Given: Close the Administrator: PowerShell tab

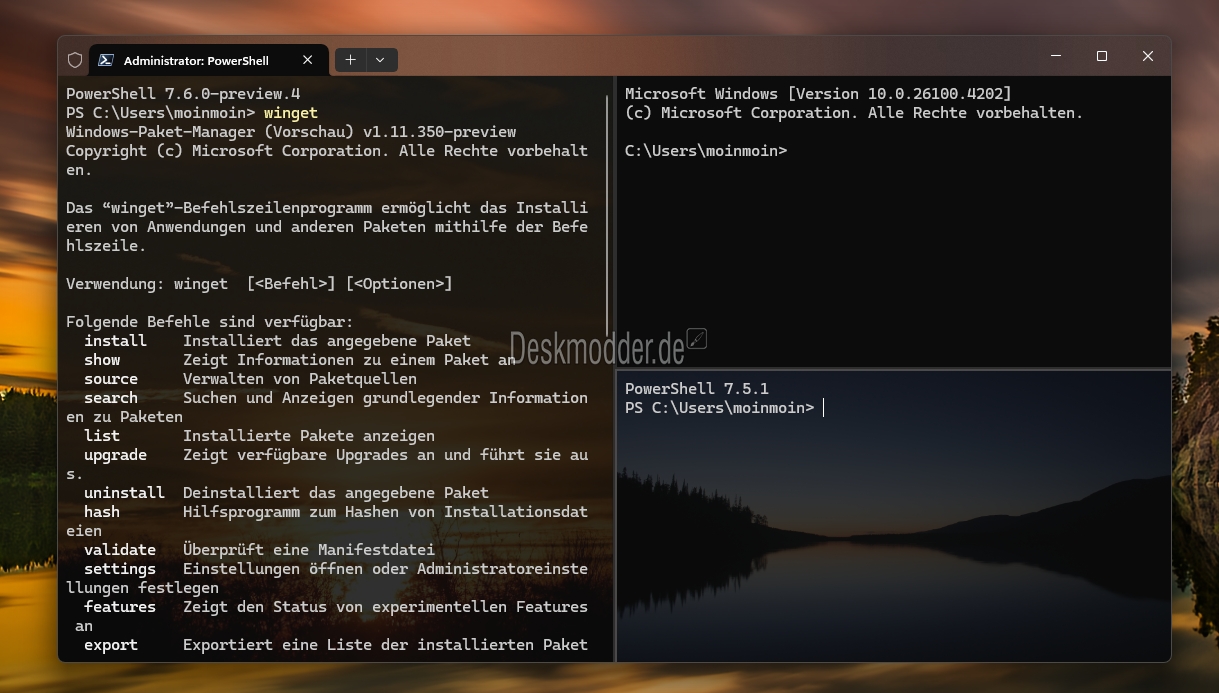Looking at the screenshot, I should [x=308, y=60].
